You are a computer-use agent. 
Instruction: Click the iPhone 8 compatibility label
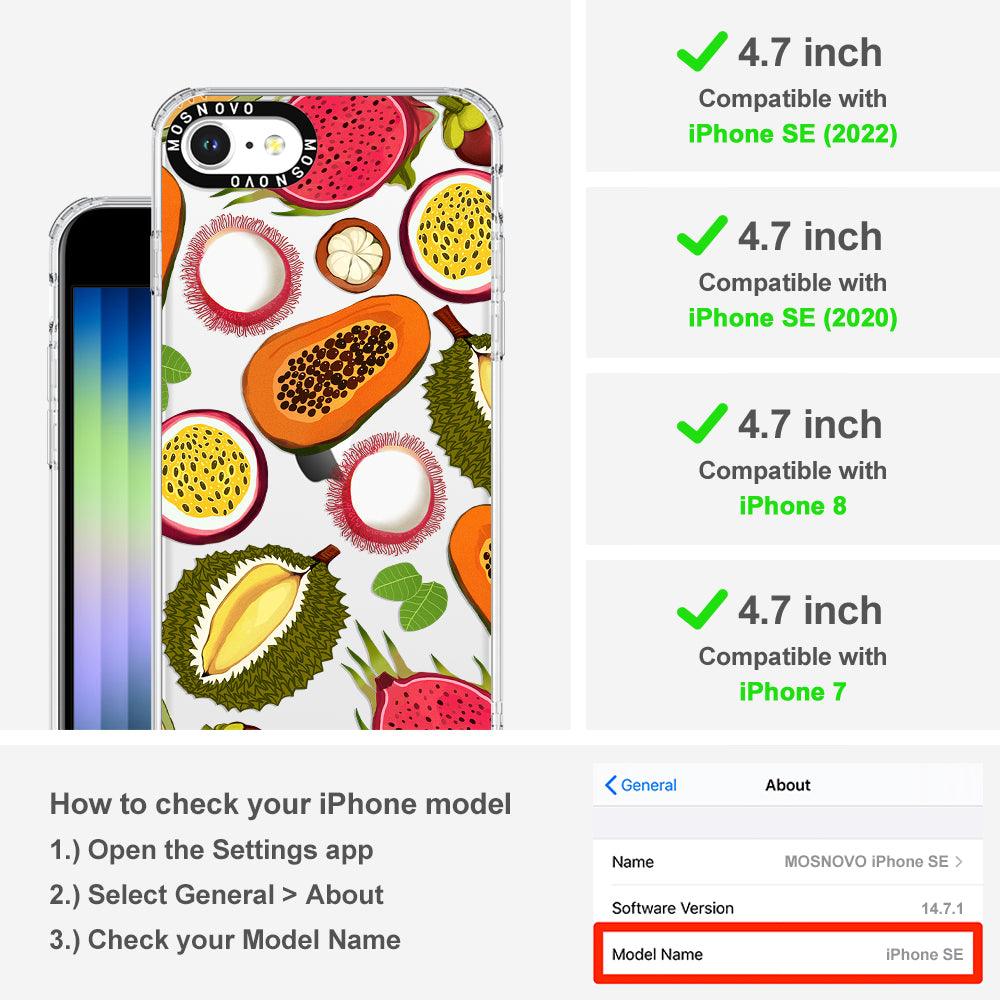point(793,506)
